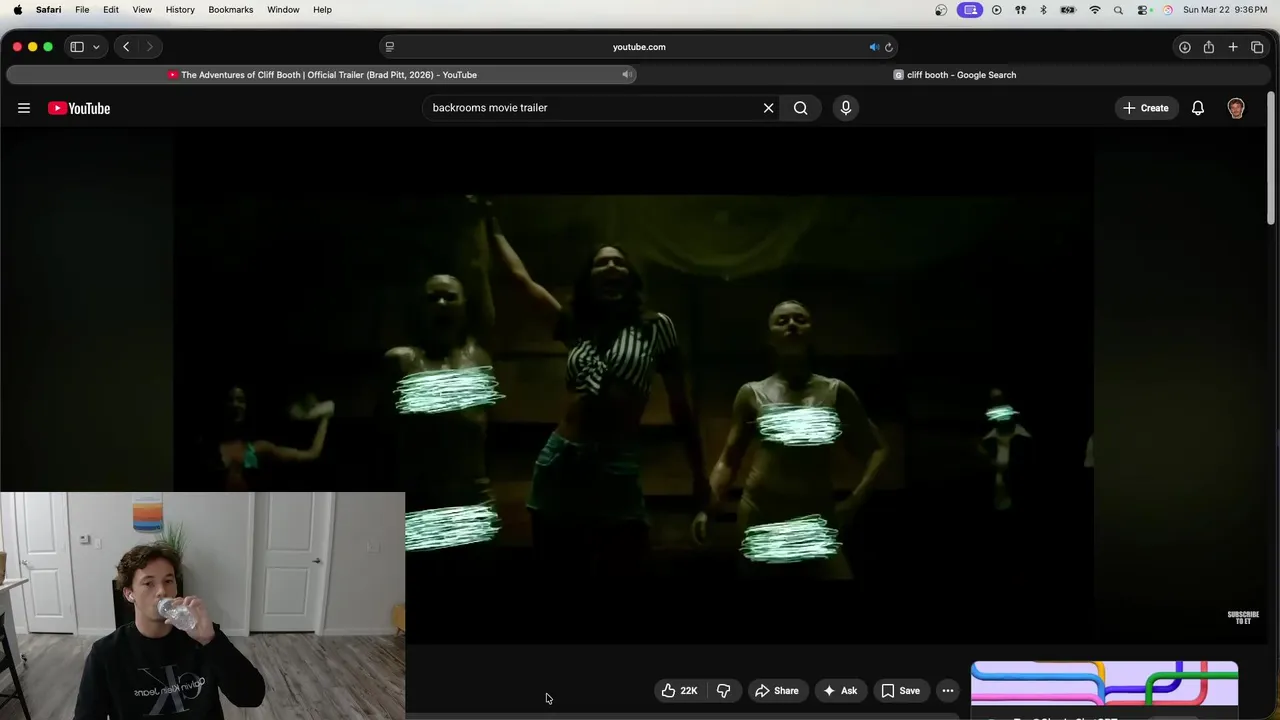Open Spotlight search in menu bar
Image resolution: width=1280 pixels, height=720 pixels.
tap(1118, 10)
